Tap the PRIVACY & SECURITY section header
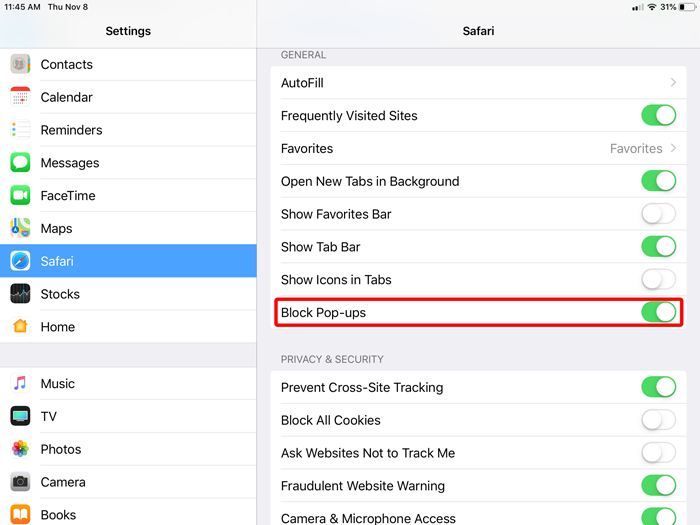The height and width of the screenshot is (525, 700). [332, 359]
